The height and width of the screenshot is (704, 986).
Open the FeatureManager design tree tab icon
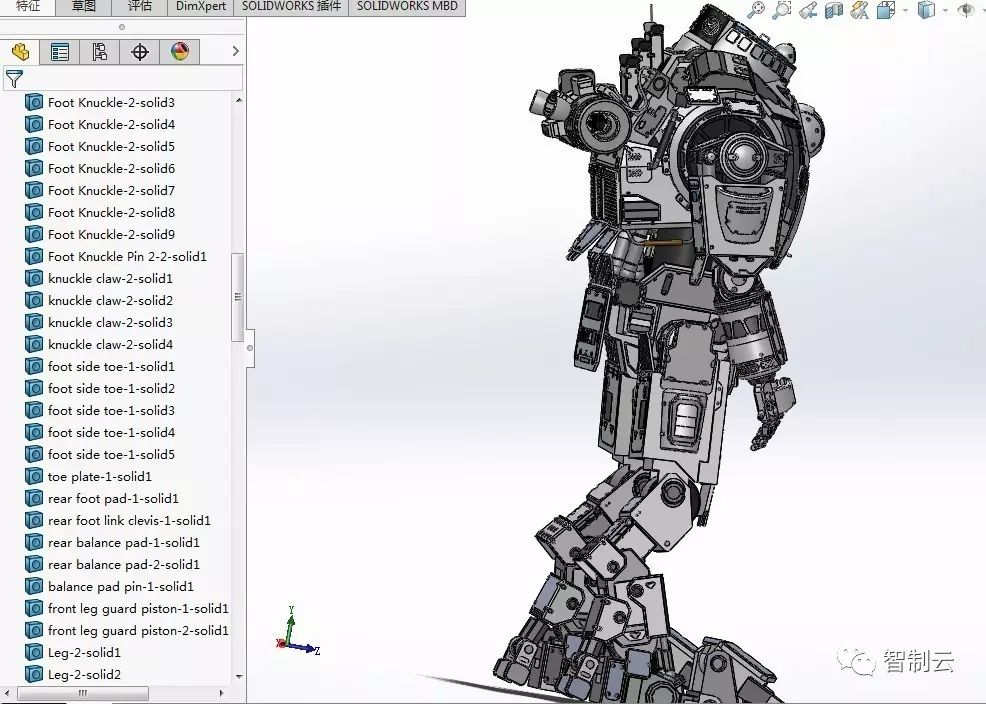click(20, 52)
